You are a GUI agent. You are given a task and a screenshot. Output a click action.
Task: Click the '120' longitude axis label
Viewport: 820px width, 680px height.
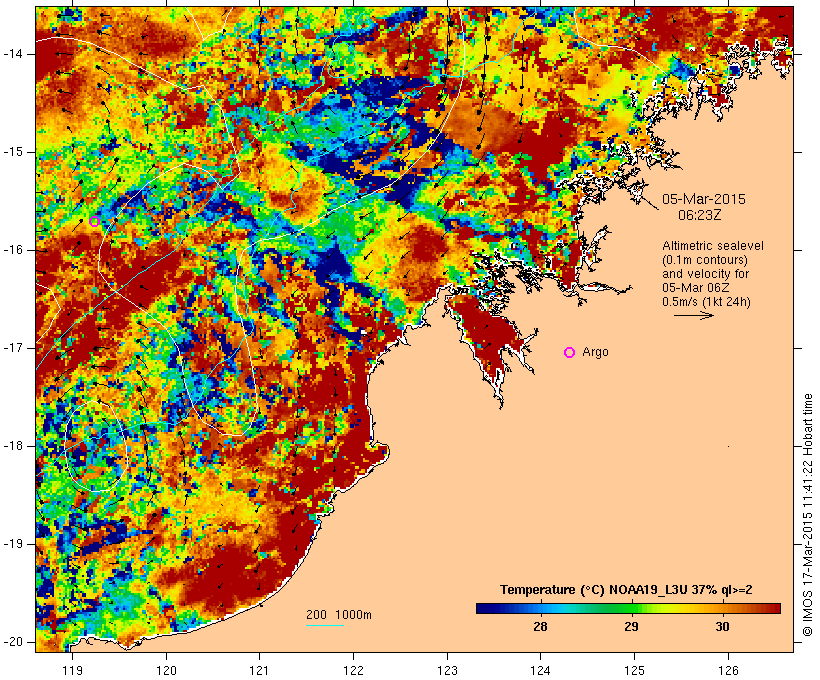[x=166, y=670]
